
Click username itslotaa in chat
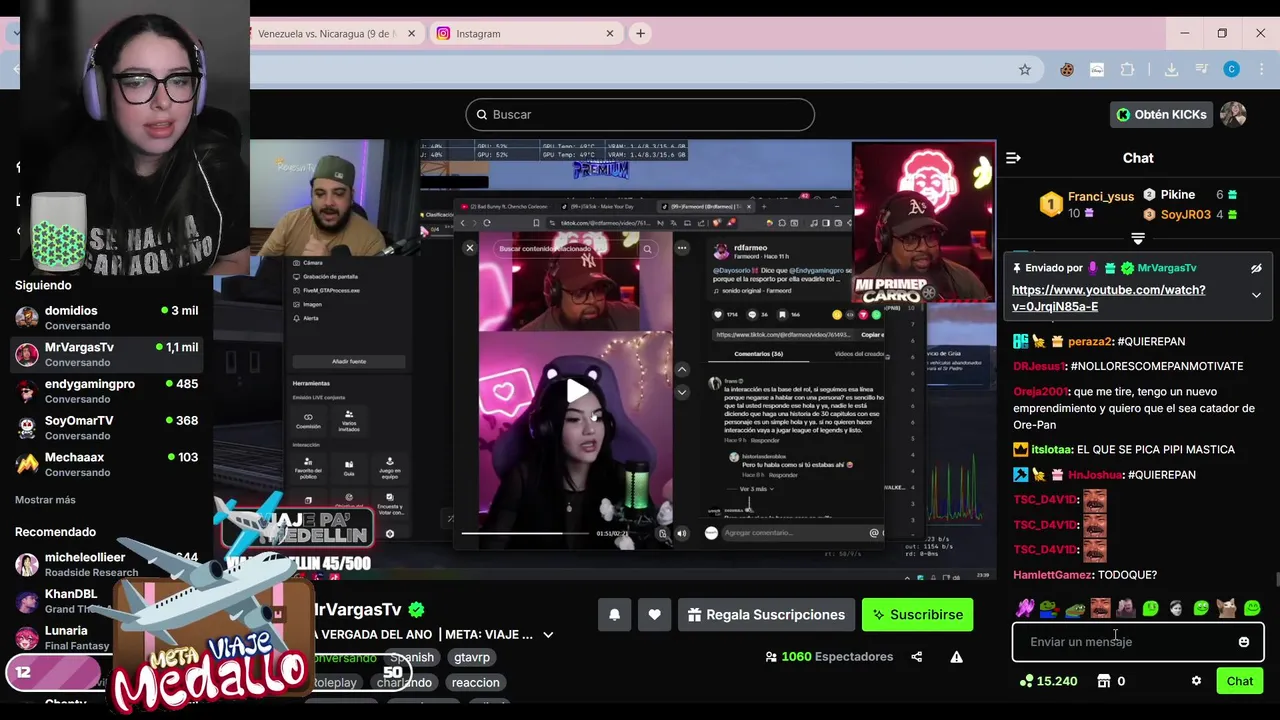[x=1052, y=450]
